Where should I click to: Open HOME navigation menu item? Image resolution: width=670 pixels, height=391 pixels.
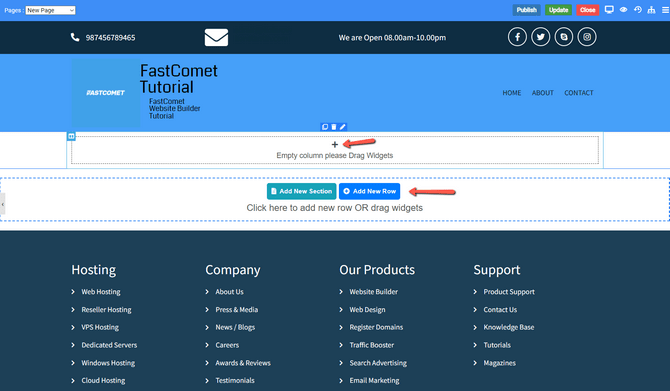(511, 93)
